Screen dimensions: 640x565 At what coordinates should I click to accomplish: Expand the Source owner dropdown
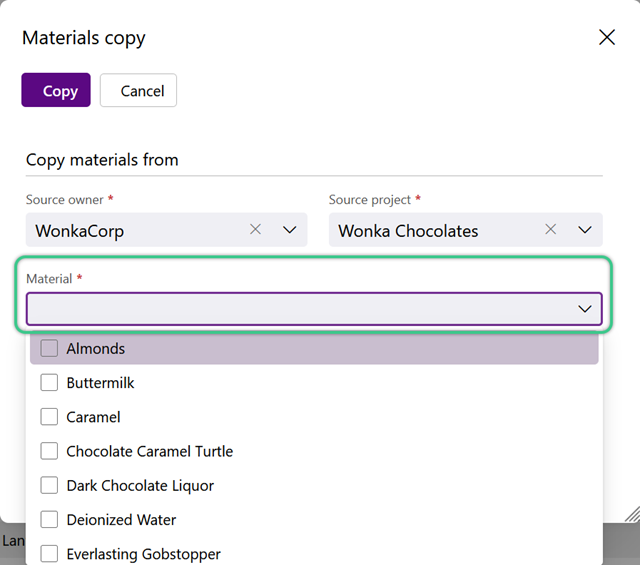(289, 230)
